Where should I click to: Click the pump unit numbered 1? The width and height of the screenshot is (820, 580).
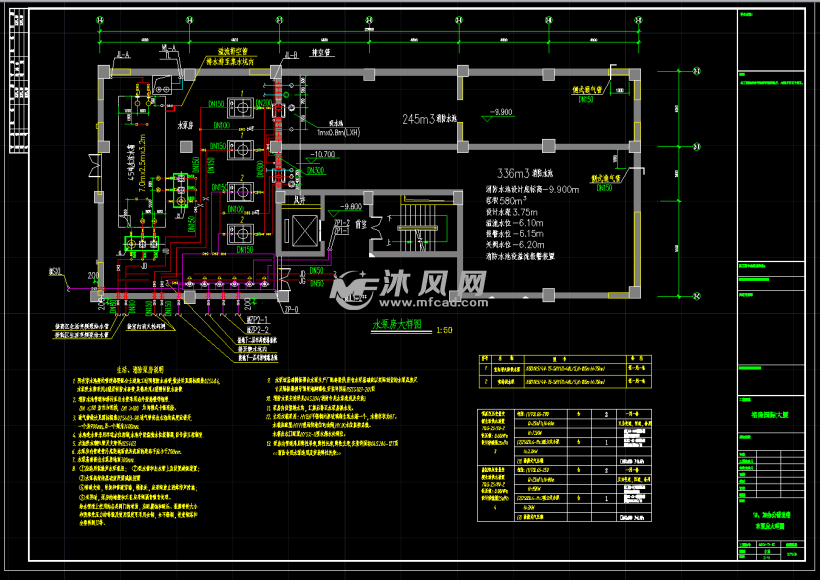243,105
